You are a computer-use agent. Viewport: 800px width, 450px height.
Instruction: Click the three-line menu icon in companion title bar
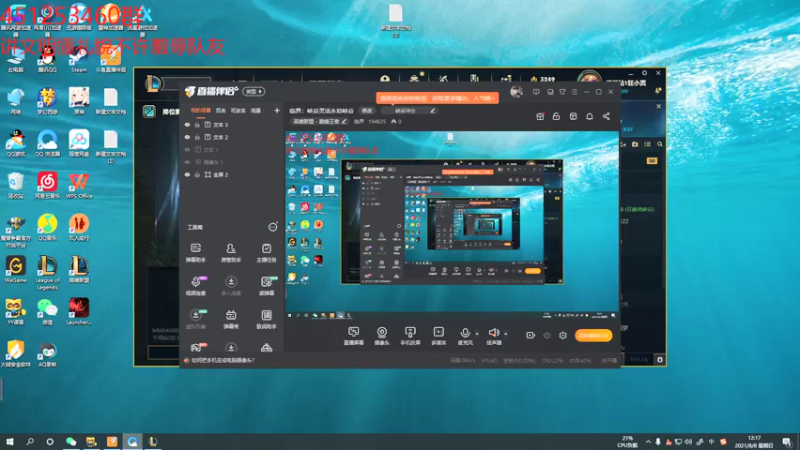pos(574,92)
